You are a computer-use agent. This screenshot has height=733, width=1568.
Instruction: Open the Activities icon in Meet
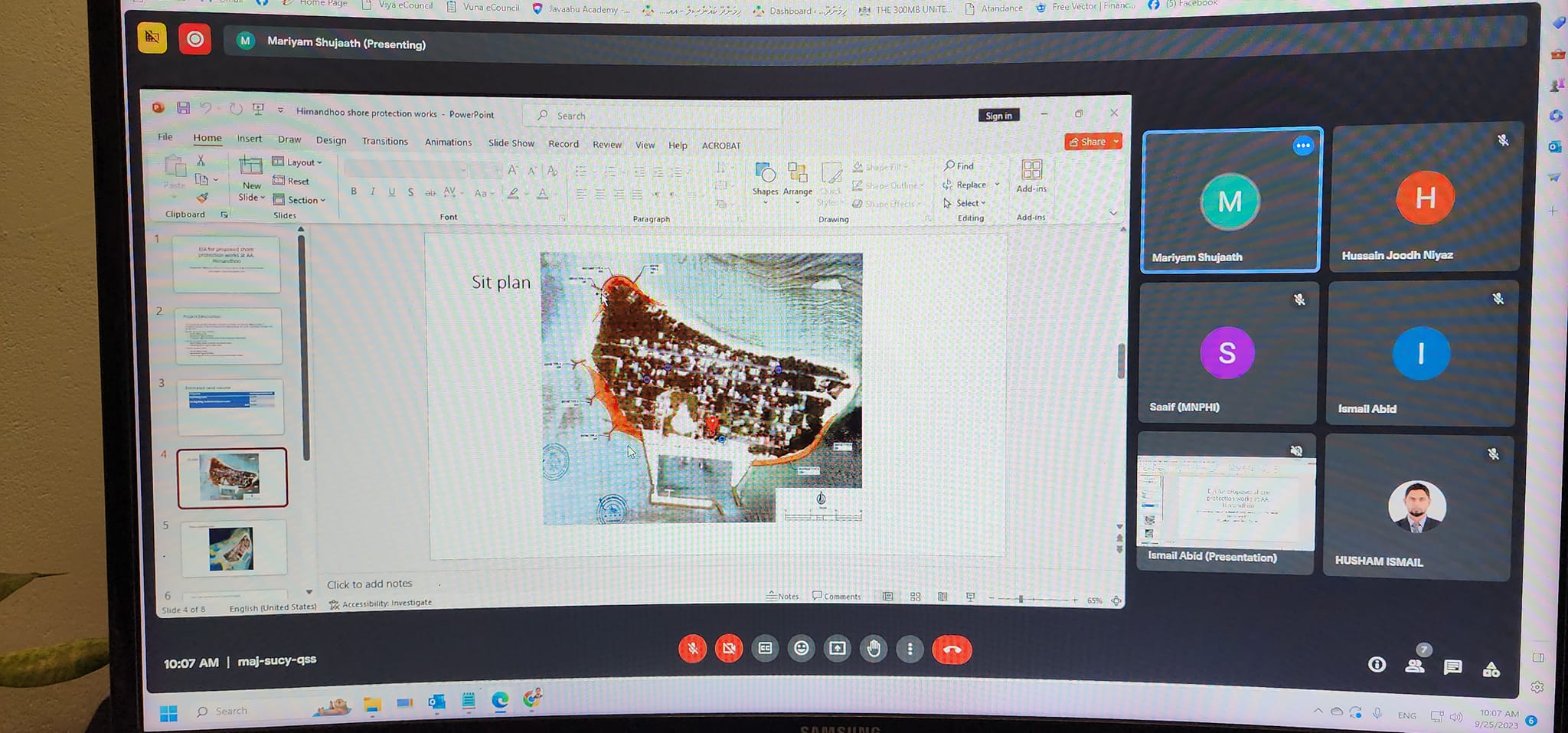(x=1491, y=669)
